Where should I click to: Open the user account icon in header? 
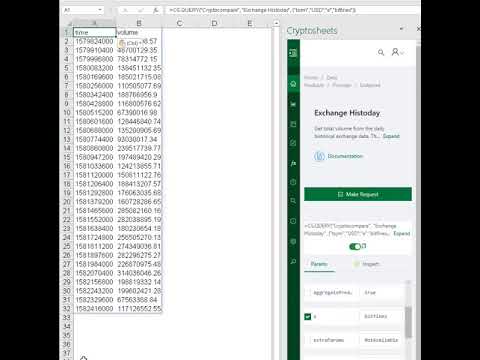395,52
